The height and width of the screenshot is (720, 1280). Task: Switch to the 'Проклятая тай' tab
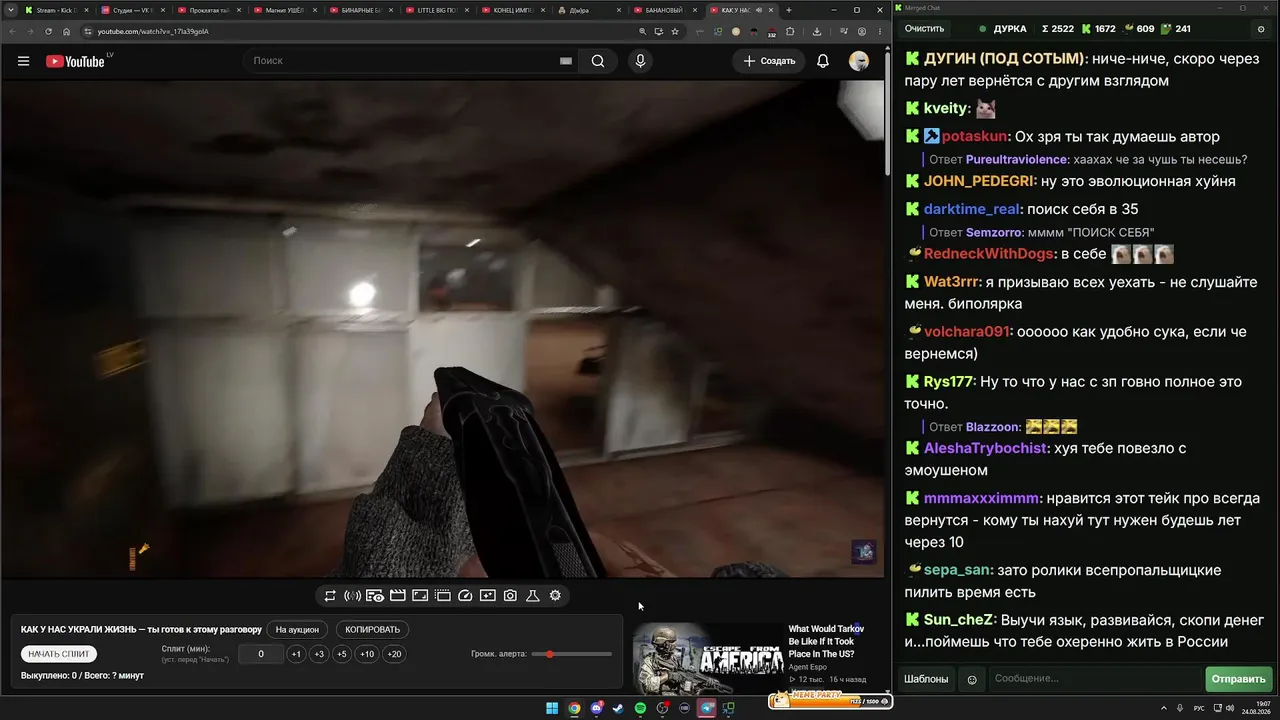click(209, 10)
